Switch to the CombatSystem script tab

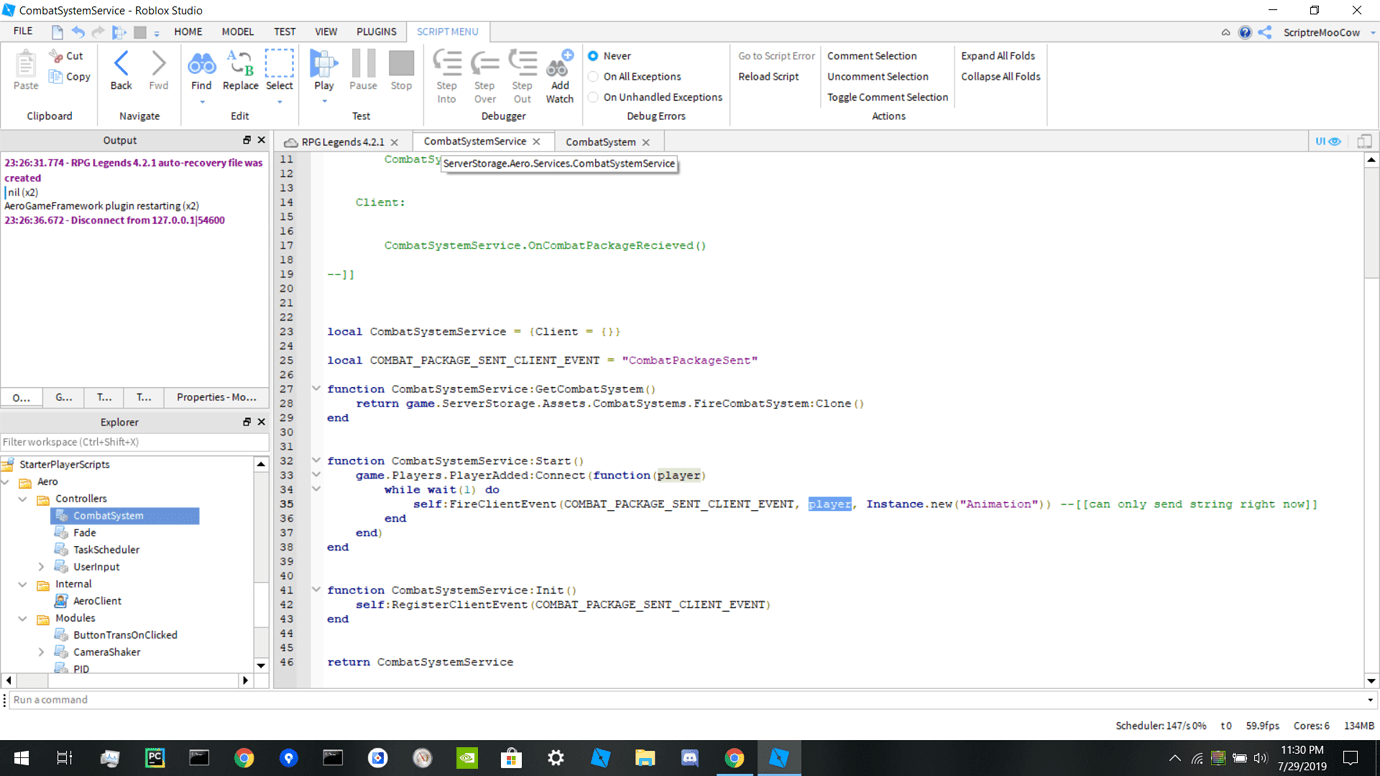(600, 142)
